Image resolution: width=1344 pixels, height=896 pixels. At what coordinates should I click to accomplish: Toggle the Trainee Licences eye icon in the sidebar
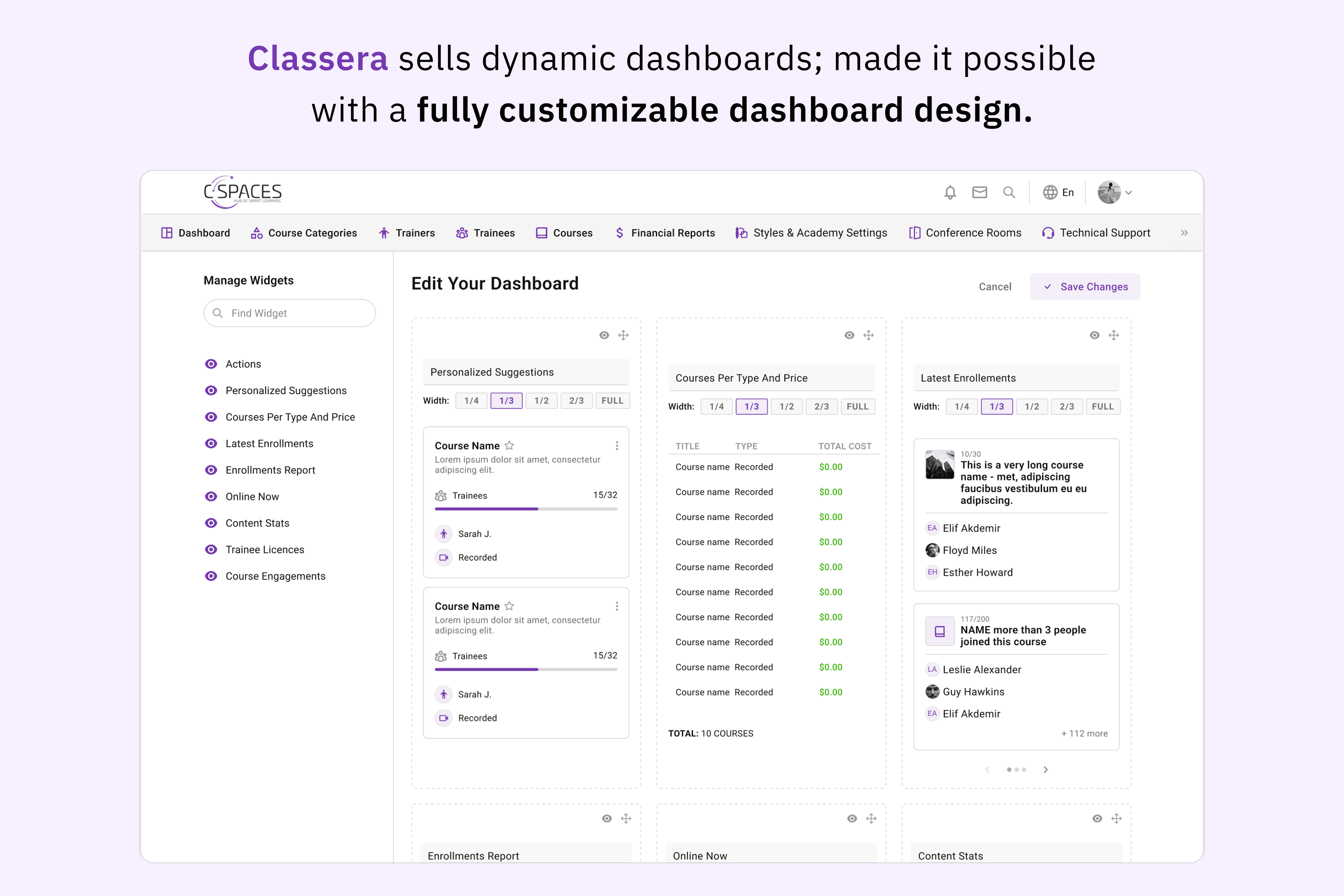click(211, 550)
